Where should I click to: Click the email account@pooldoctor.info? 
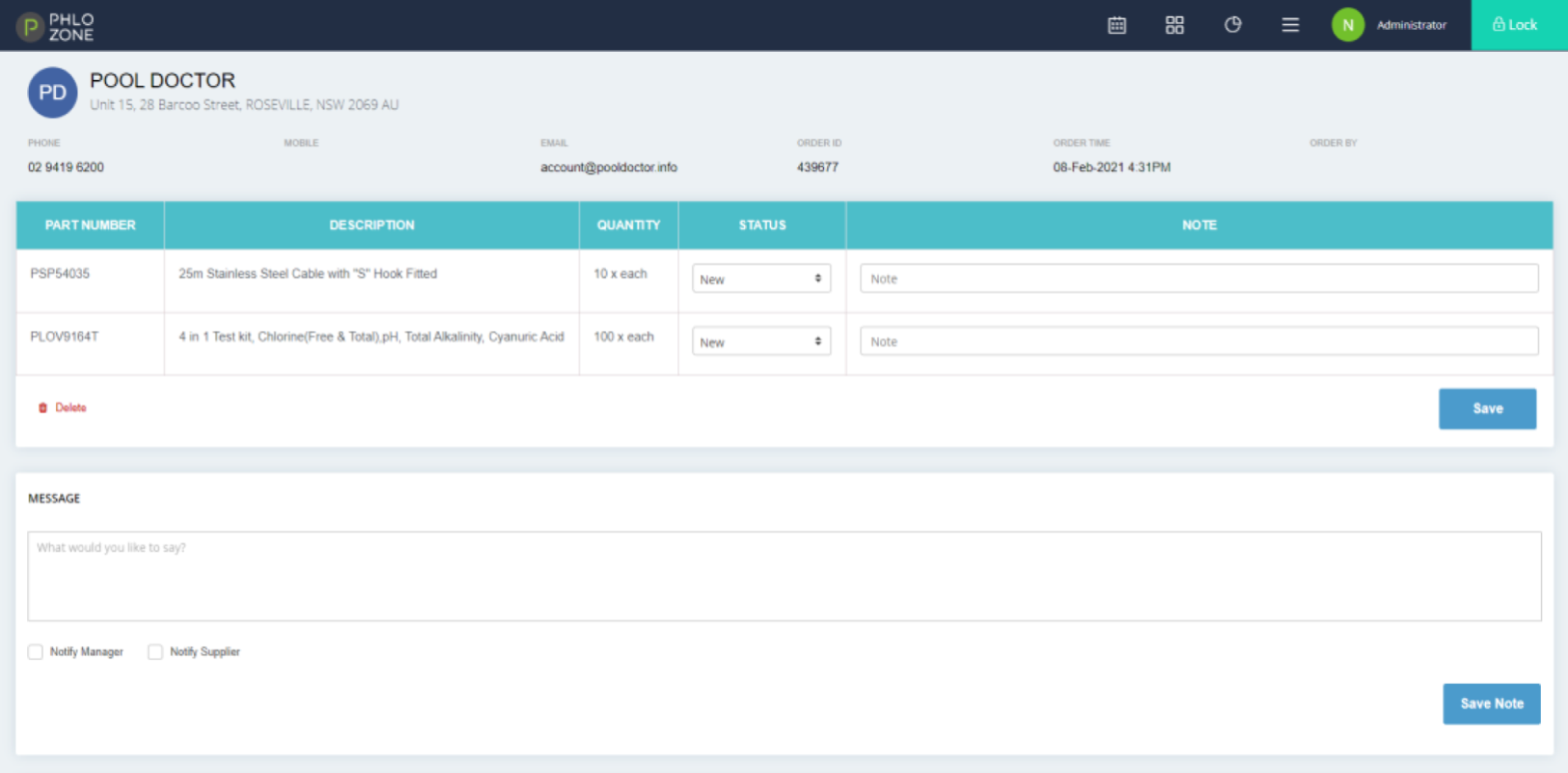click(x=608, y=167)
